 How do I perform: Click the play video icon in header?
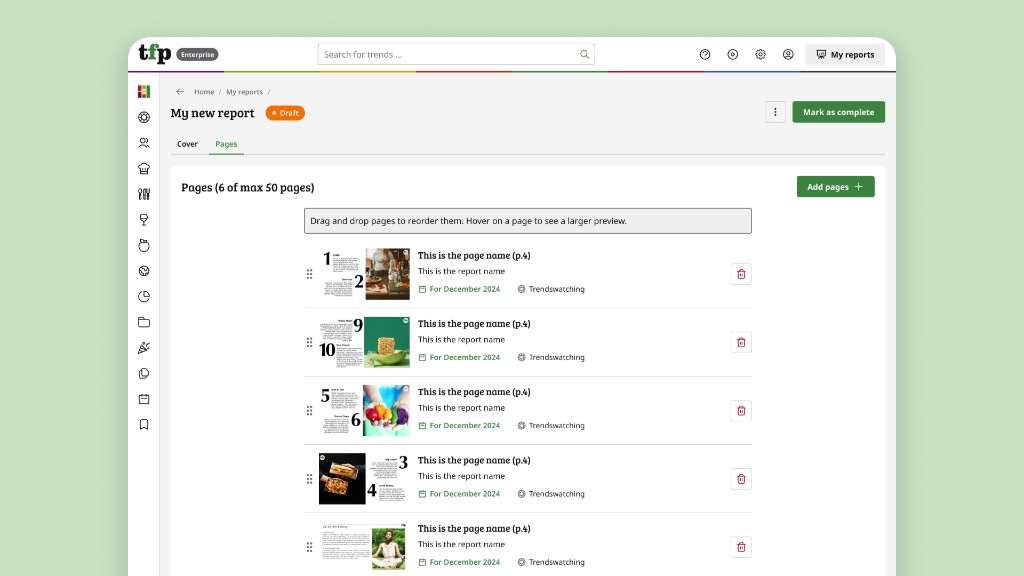pyautogui.click(x=733, y=54)
